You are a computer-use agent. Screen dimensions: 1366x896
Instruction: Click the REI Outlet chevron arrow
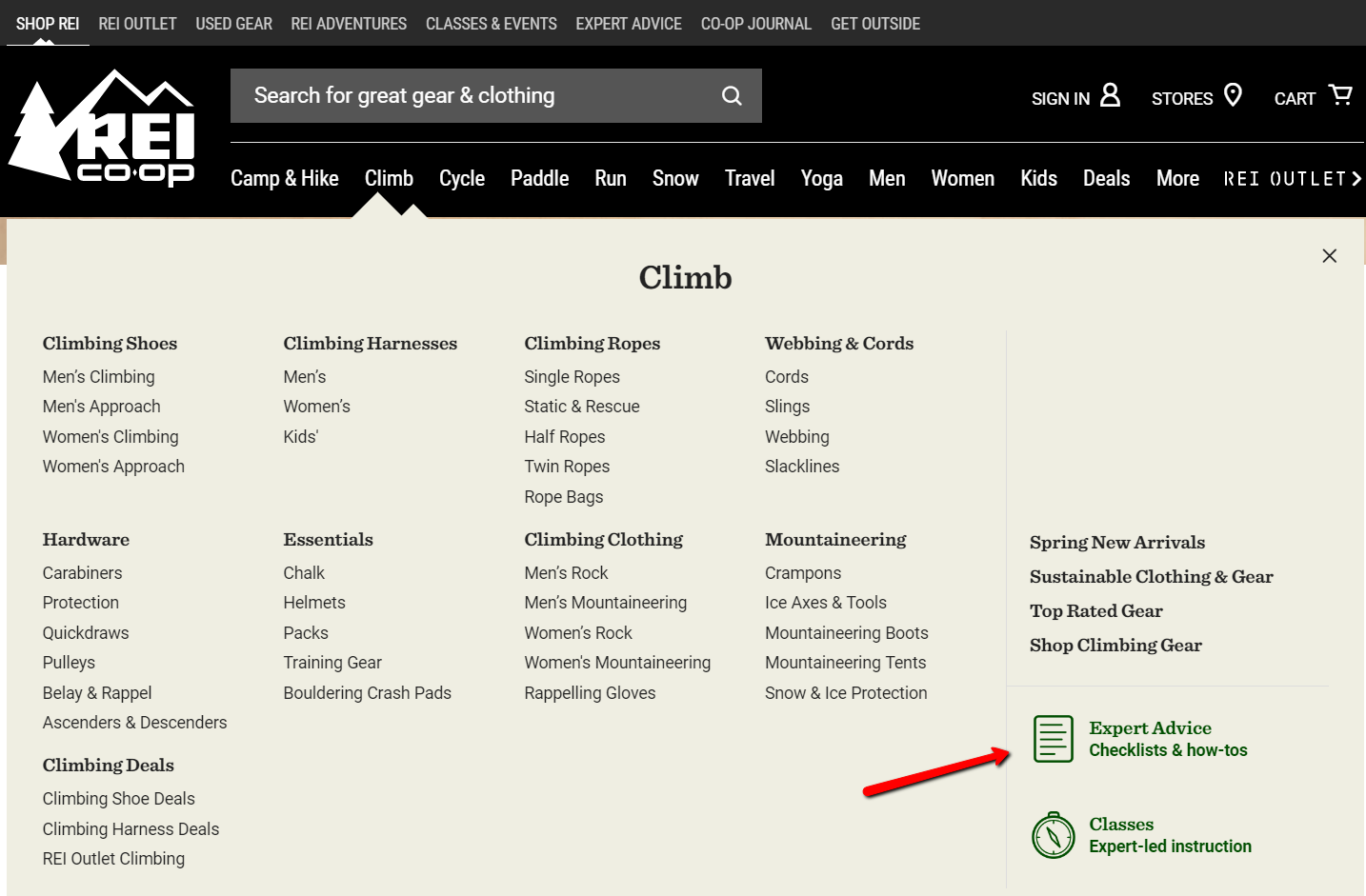1356,179
